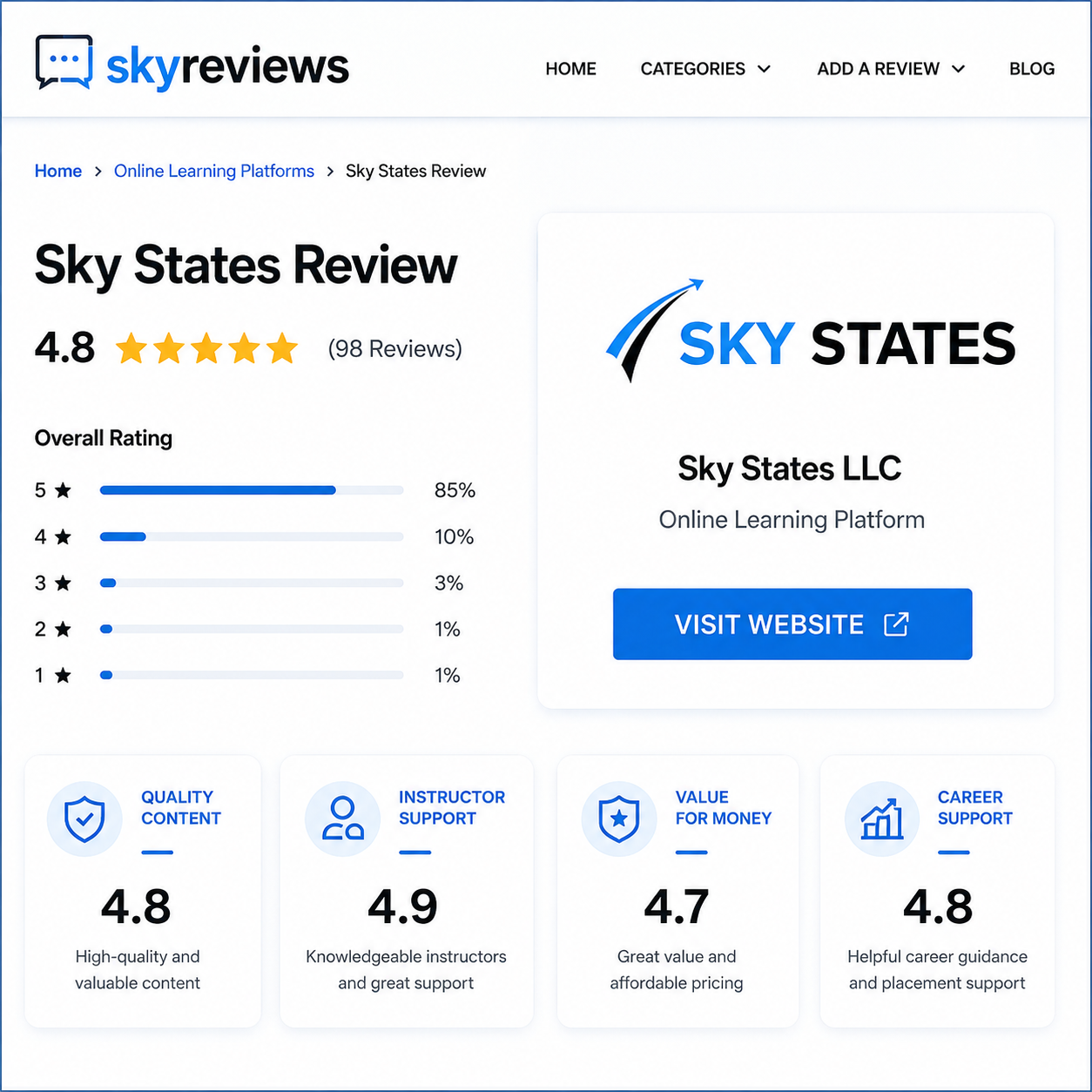The image size is (1092, 1092).
Task: Click the 2 star rating bar
Action: [252, 629]
